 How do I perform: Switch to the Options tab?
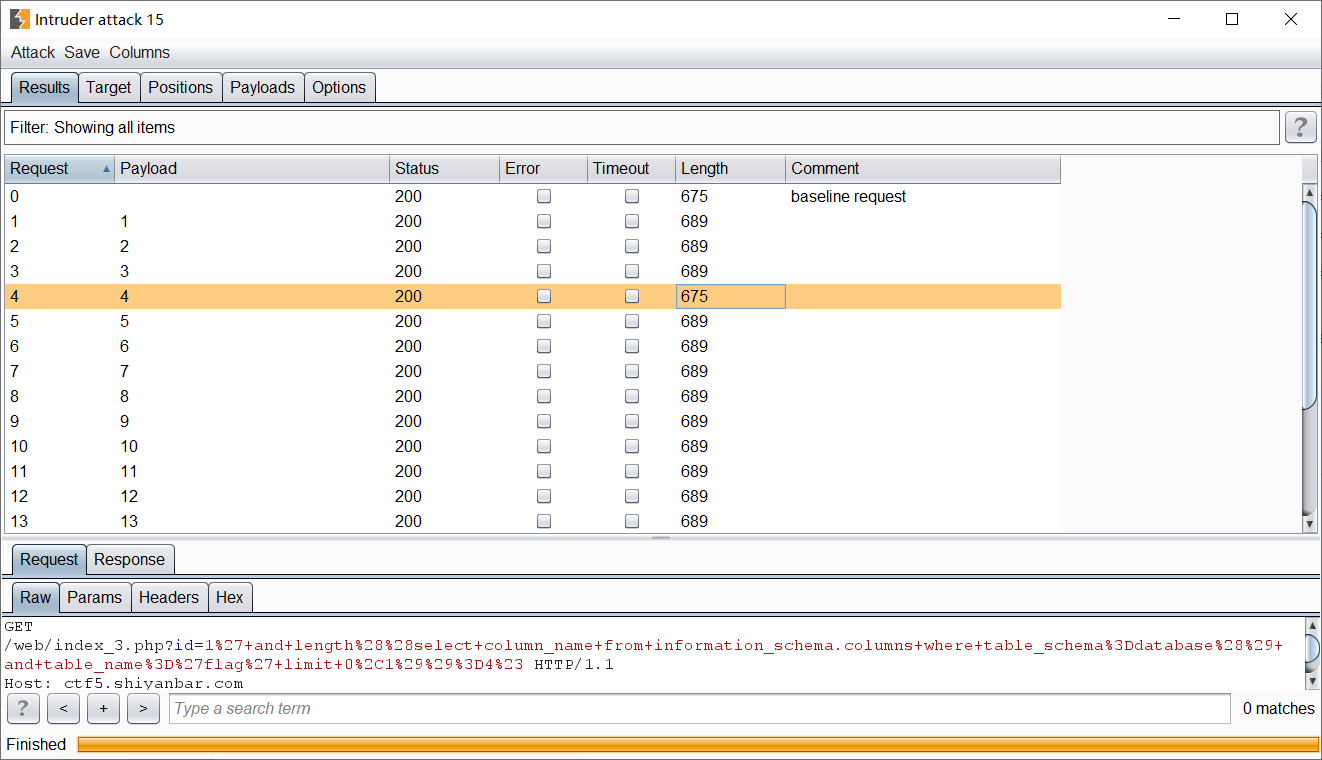pos(339,87)
